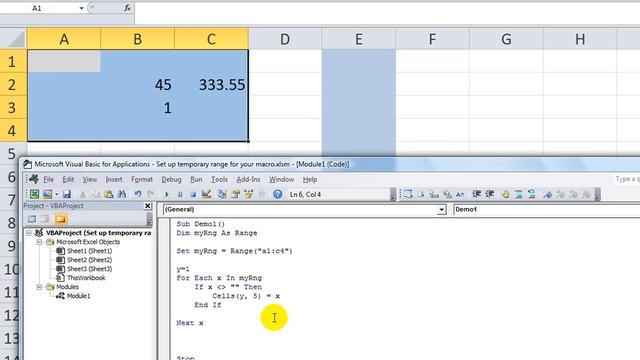
Task: Click the Excel cell containing 333.55
Action: [x=211, y=84]
